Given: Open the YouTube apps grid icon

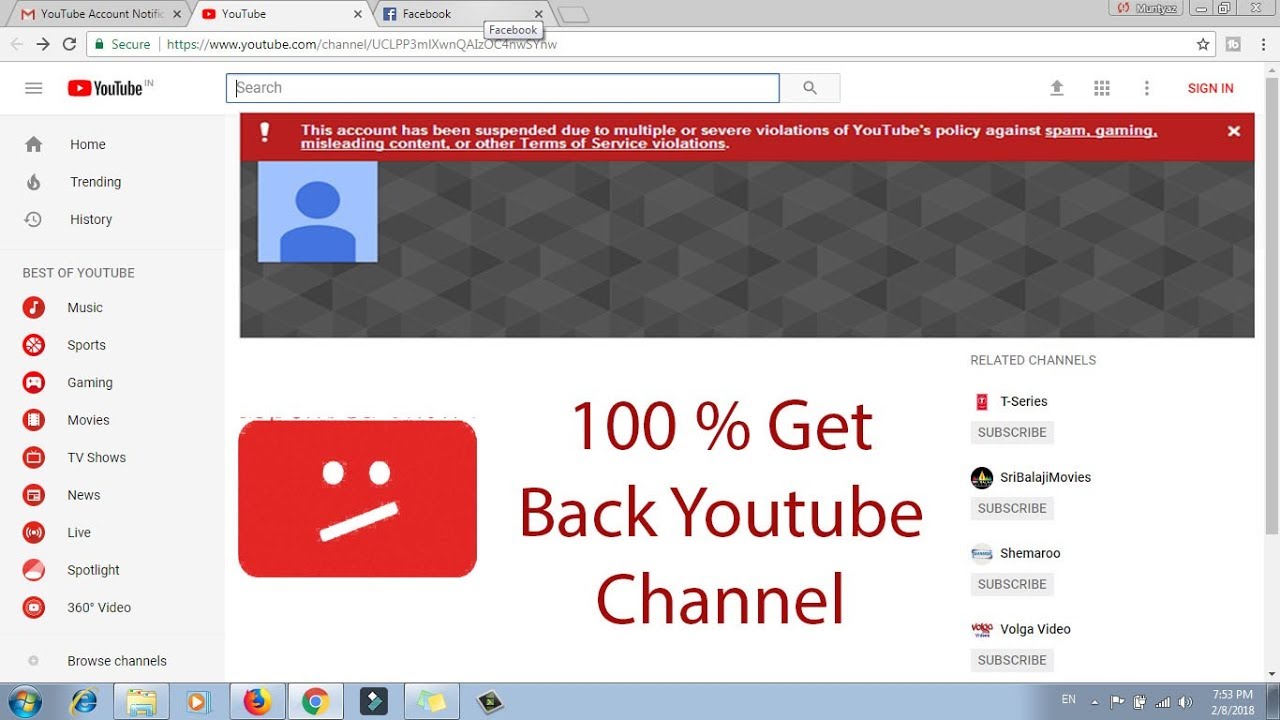Looking at the screenshot, I should (x=1102, y=88).
